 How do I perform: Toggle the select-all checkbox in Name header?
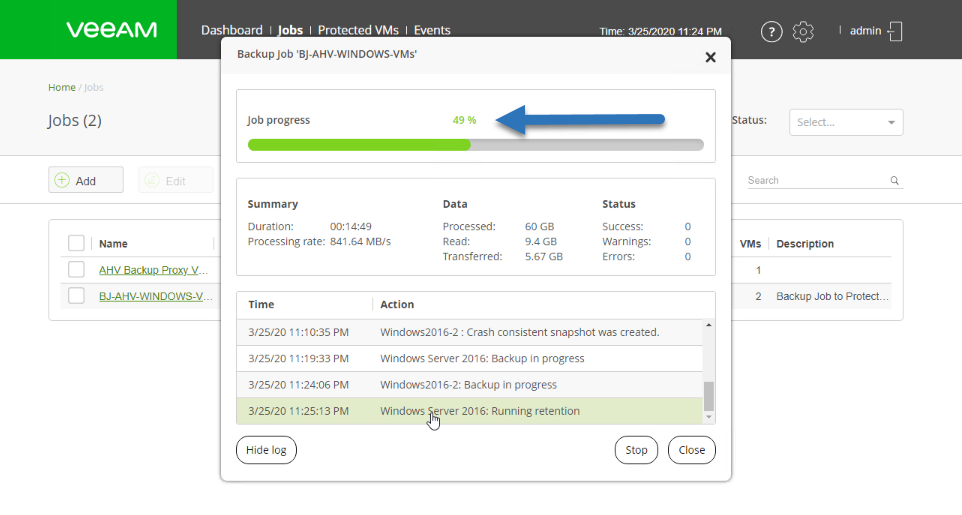click(x=76, y=243)
